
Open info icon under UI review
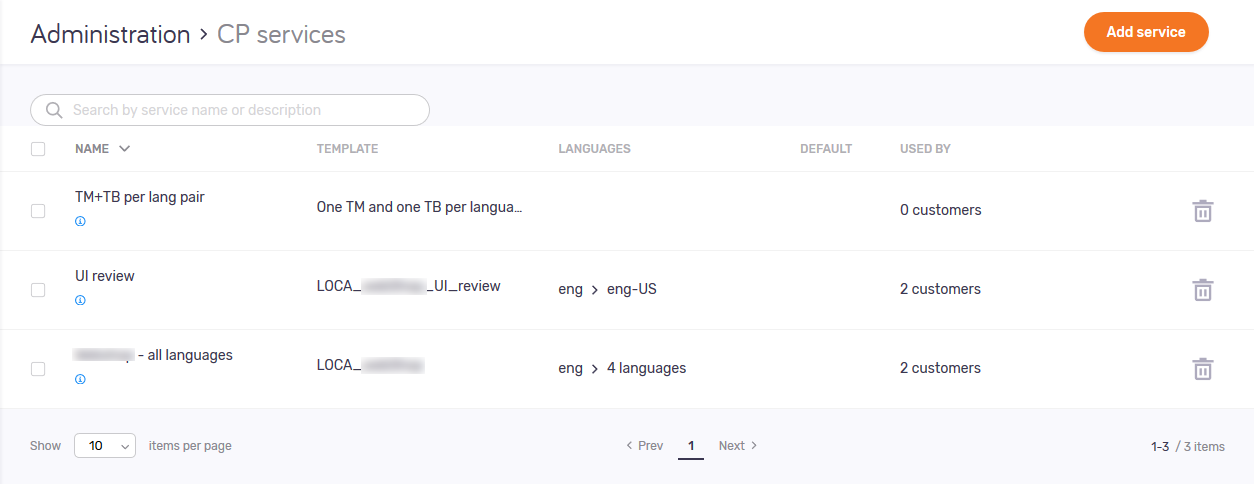pyautogui.click(x=80, y=300)
